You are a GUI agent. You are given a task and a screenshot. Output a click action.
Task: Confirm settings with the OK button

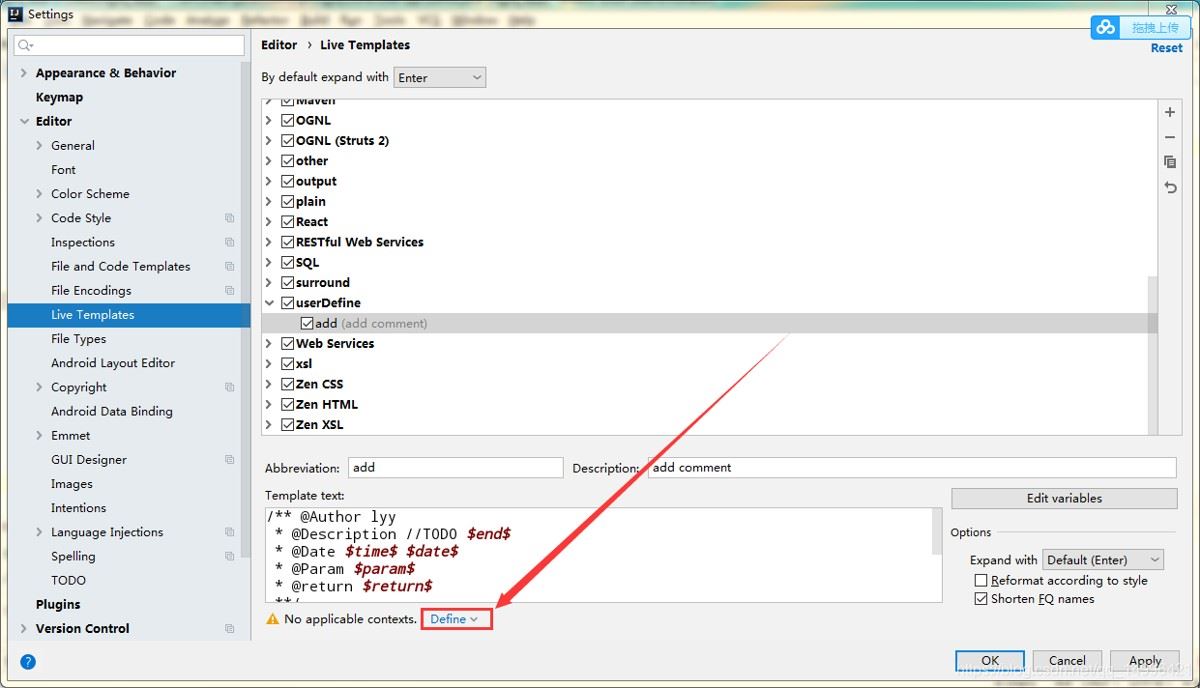(x=990, y=661)
